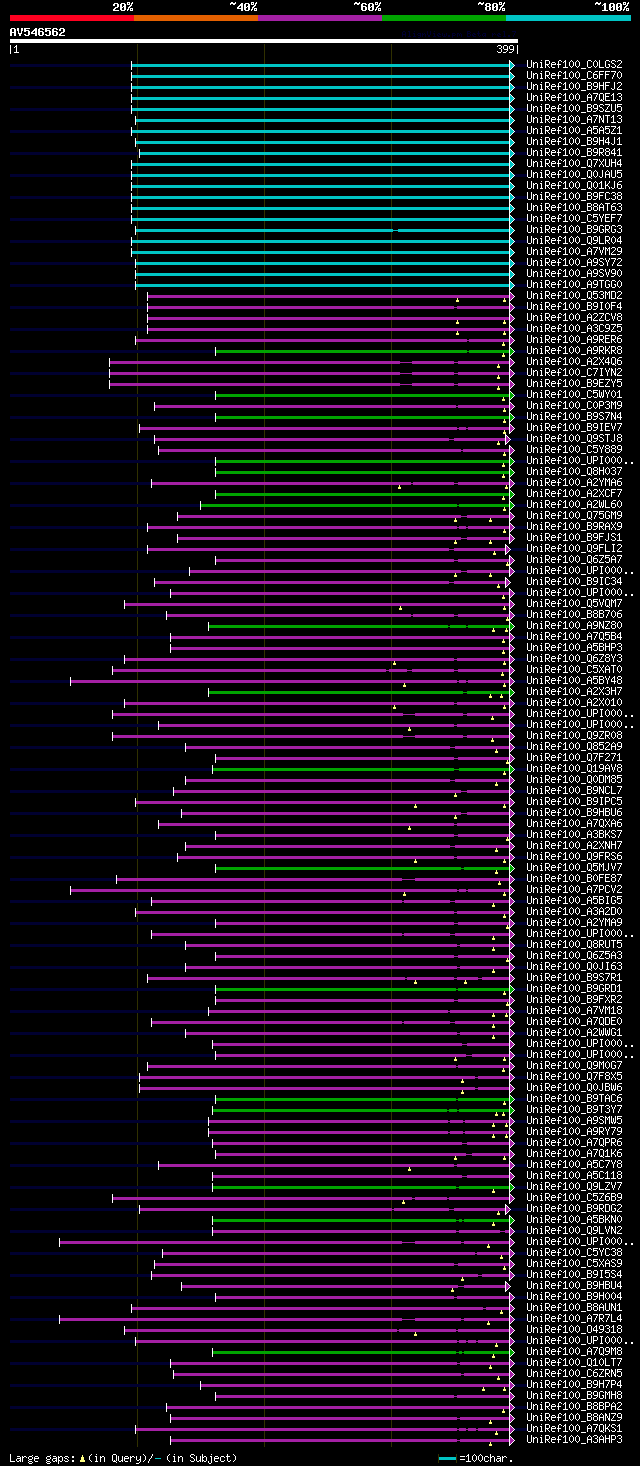Select hit UniRef100_A9SY72
Image resolution: width=640 pixels, height=1466 pixels.
[x=573, y=263]
